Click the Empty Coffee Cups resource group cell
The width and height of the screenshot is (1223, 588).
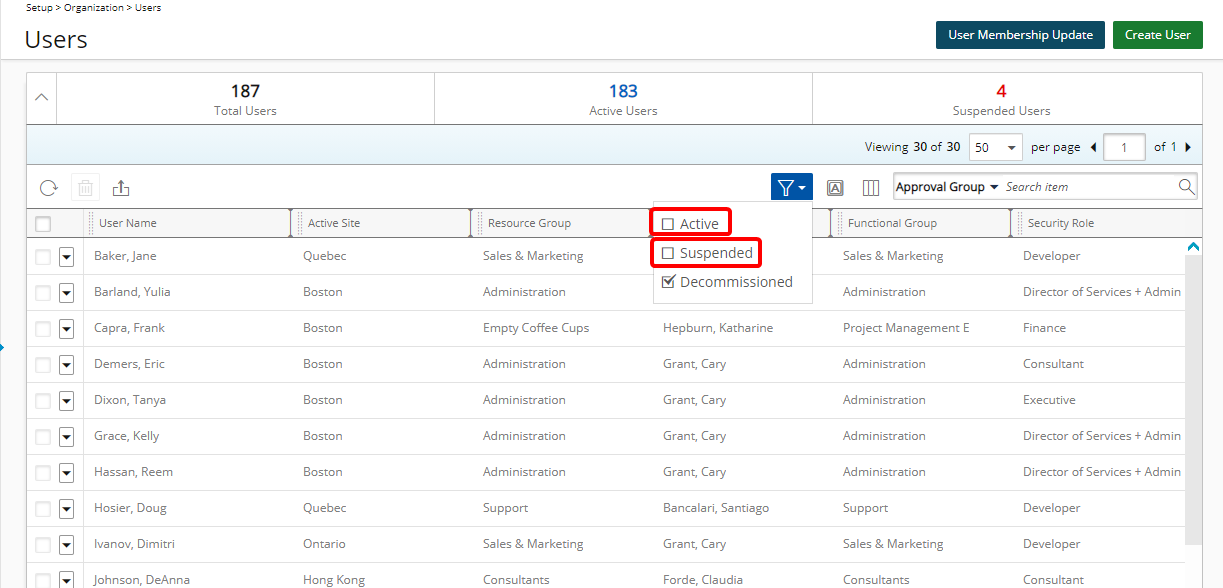(x=536, y=328)
